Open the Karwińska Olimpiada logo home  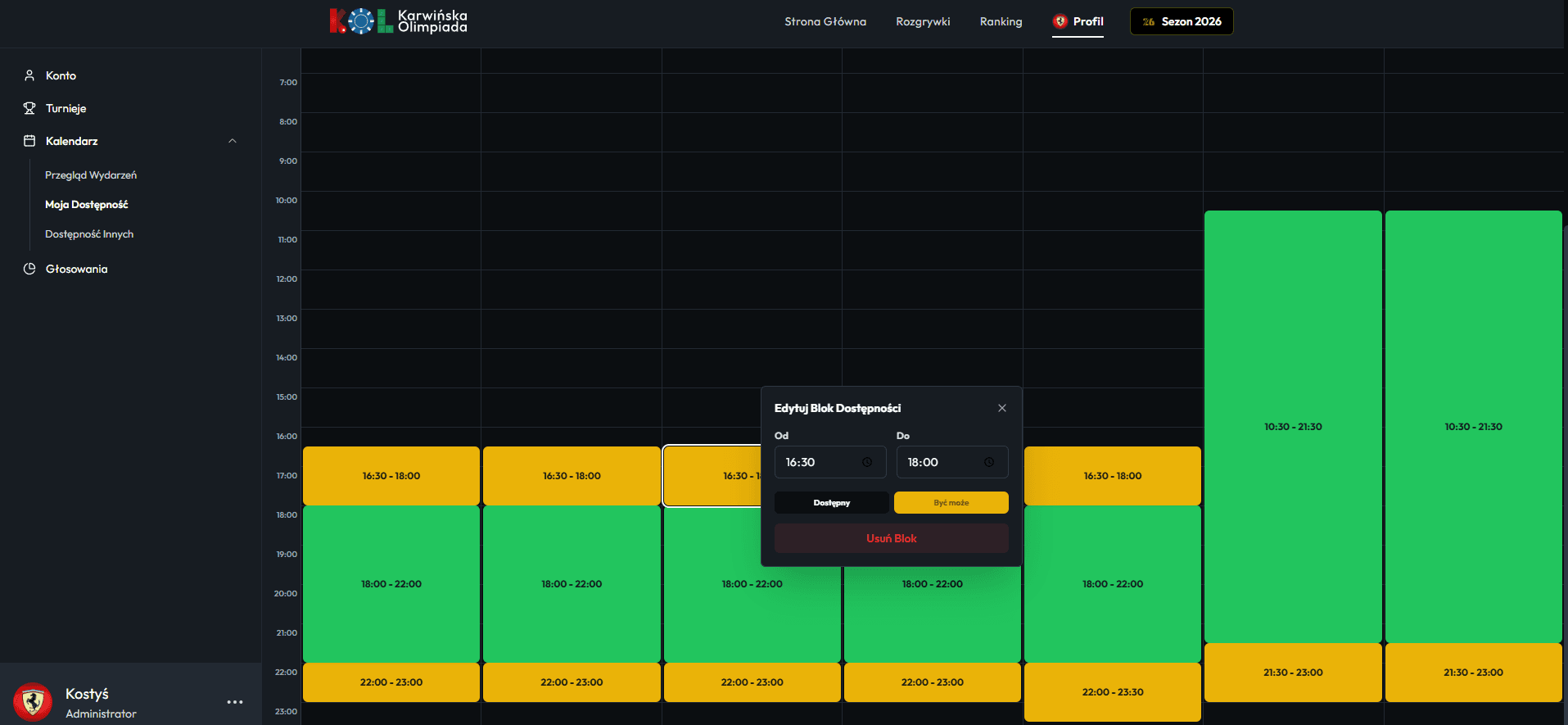(399, 20)
